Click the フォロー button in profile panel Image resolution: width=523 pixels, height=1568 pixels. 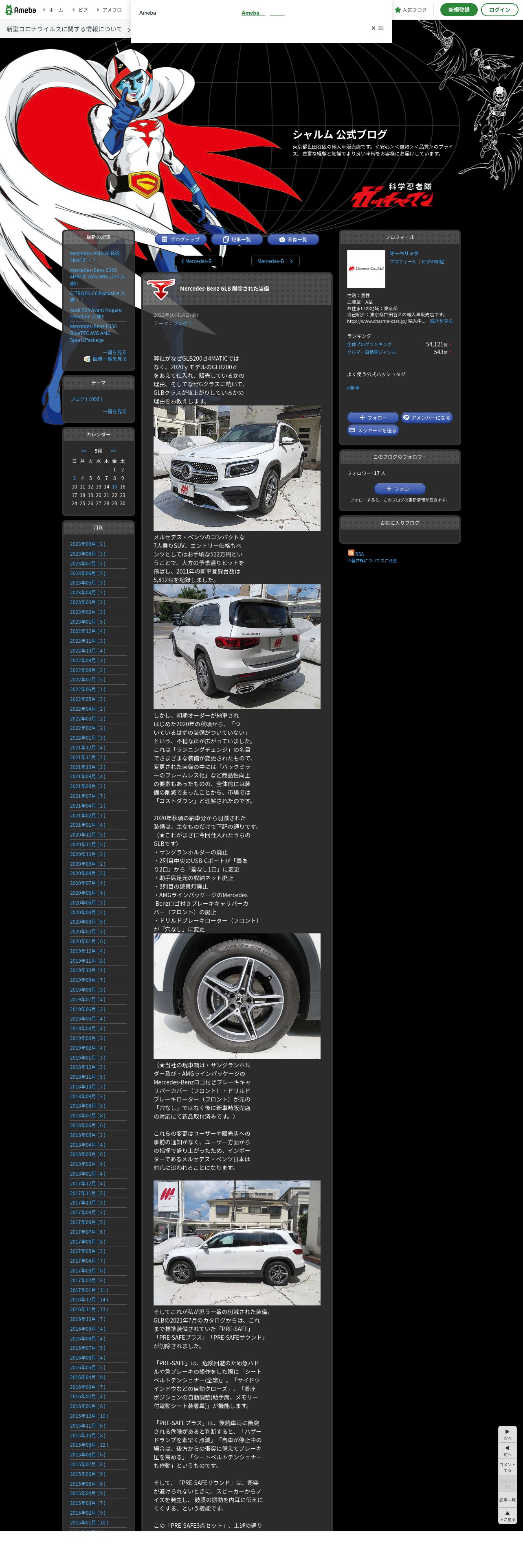tap(373, 418)
